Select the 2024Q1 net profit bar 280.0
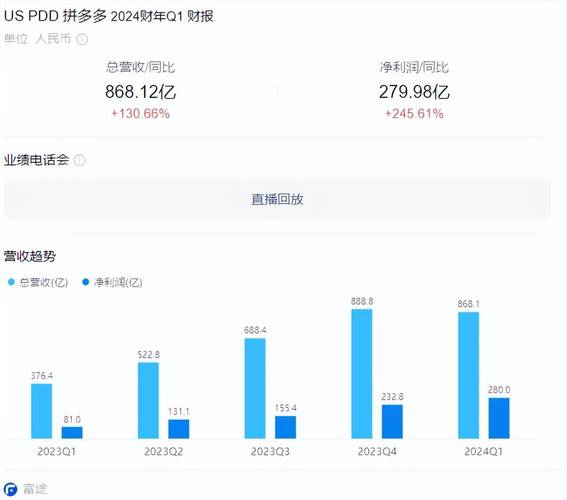The width and height of the screenshot is (567, 500). (x=499, y=418)
